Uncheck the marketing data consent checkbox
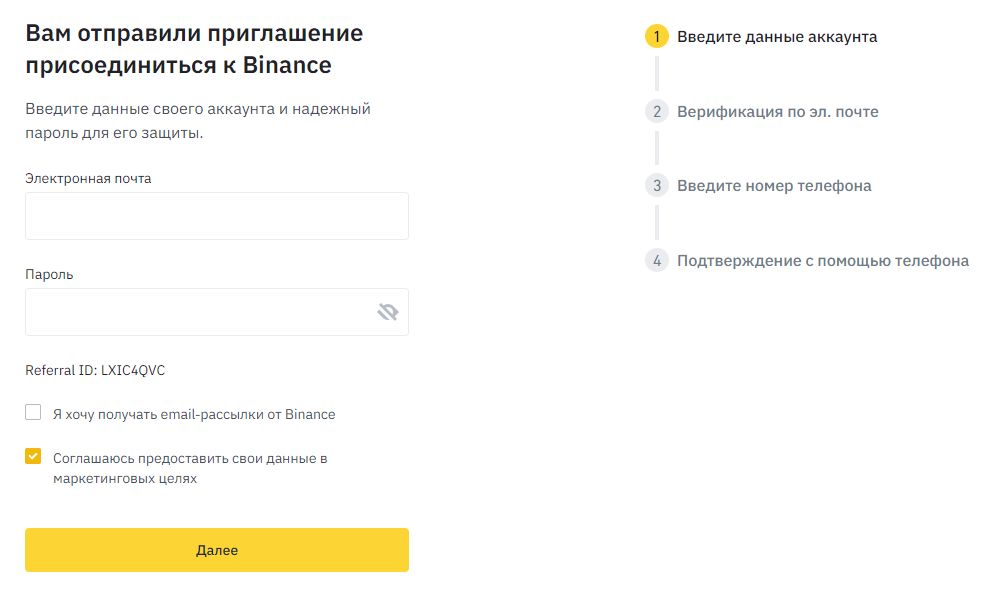 (33, 456)
